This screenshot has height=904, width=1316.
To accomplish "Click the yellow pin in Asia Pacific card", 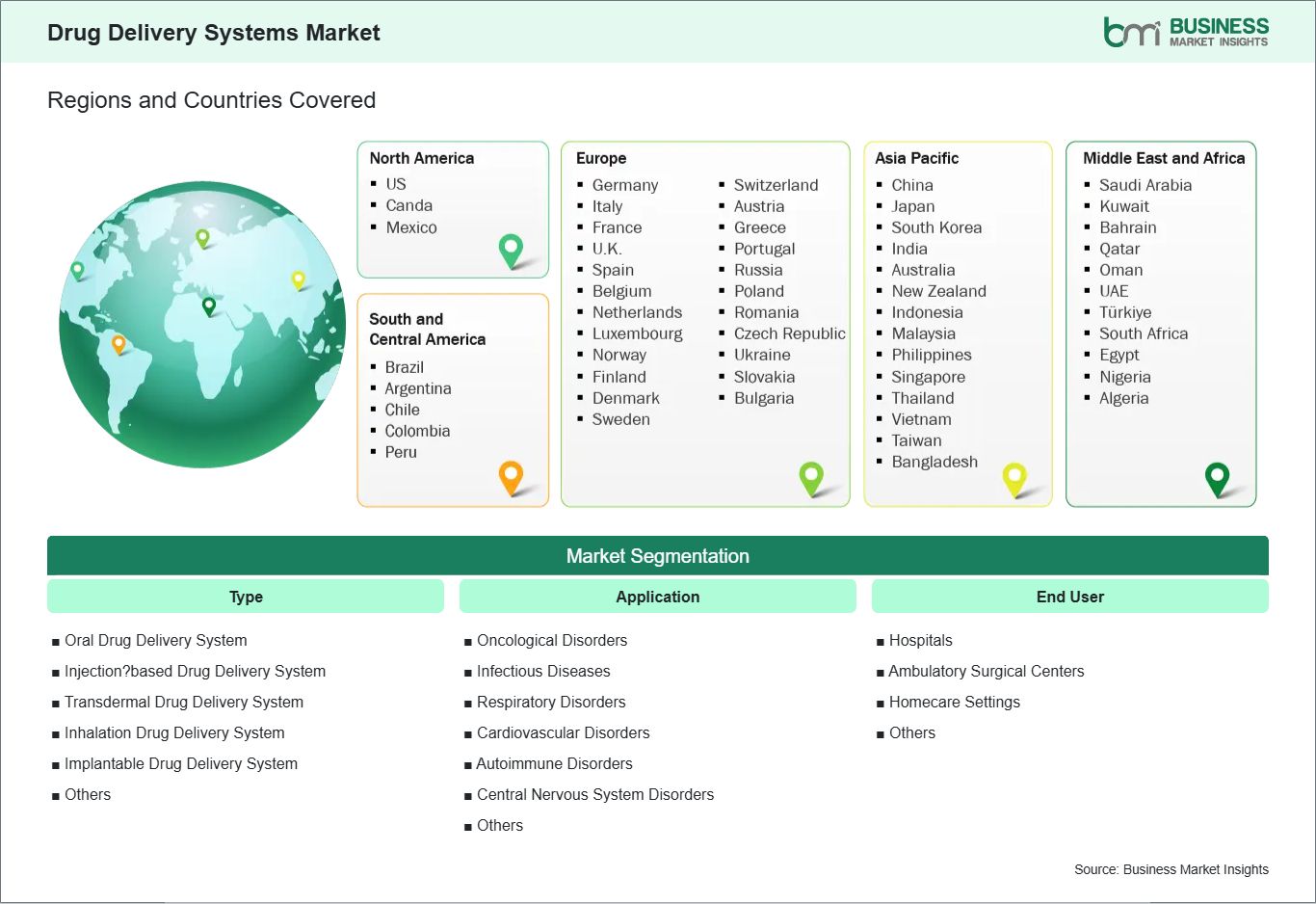I will click(1014, 477).
